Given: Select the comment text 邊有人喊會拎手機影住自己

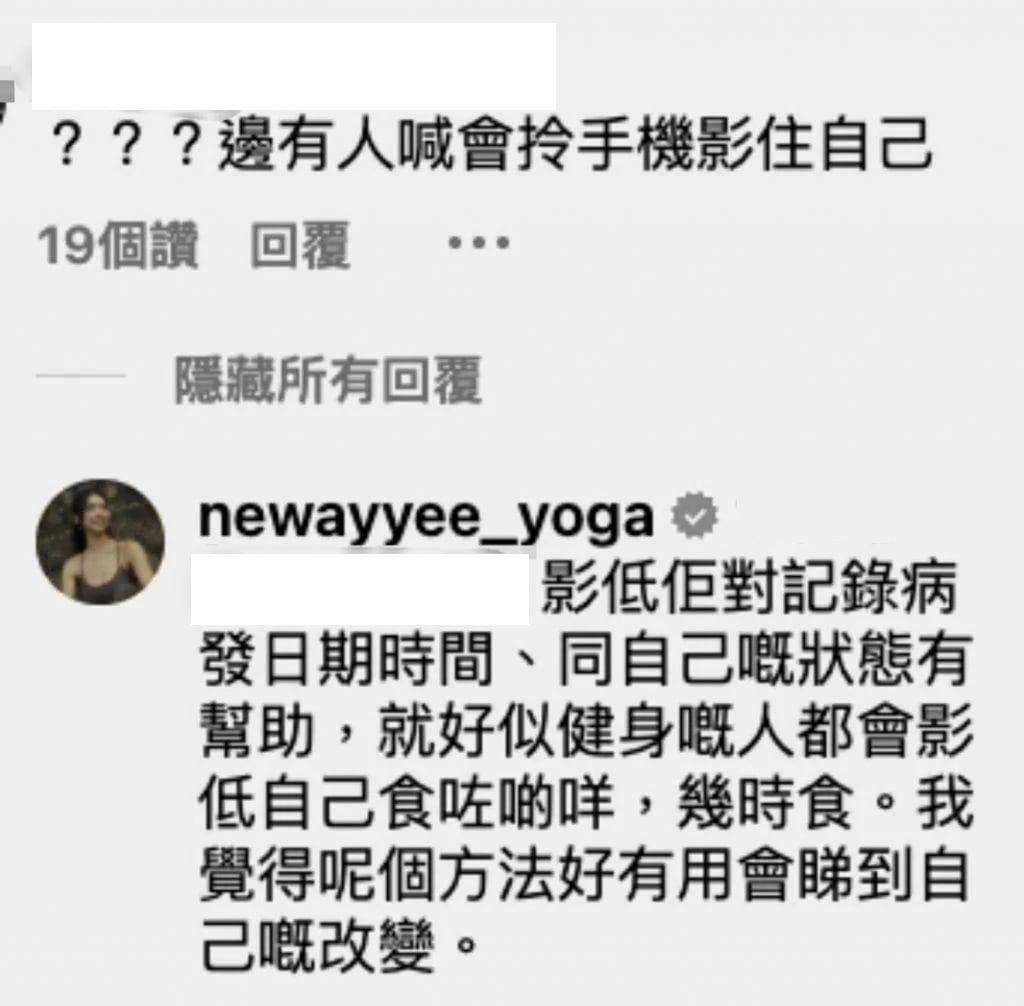Looking at the screenshot, I should 575,145.
